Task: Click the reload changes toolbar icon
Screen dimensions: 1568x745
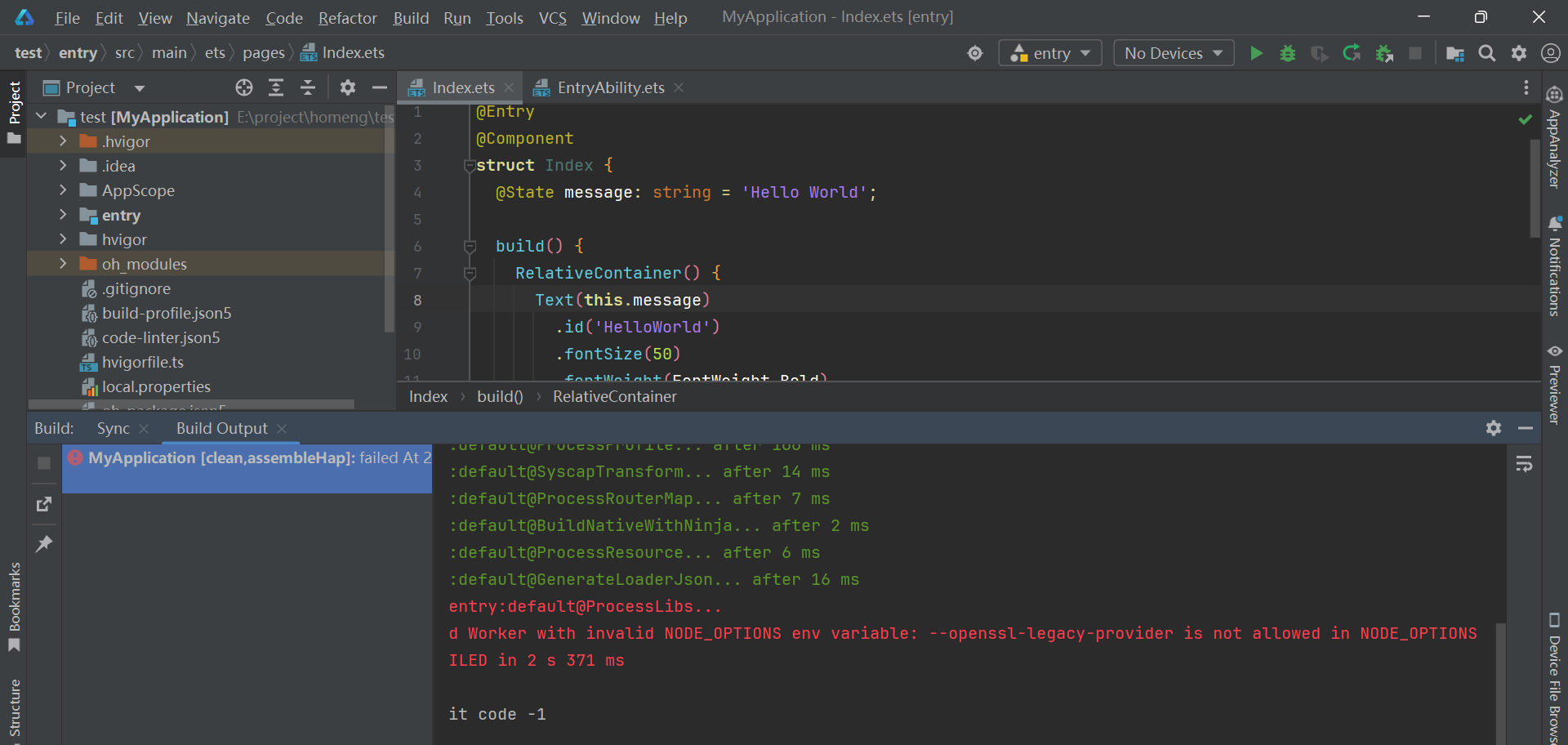Action: point(1352,53)
